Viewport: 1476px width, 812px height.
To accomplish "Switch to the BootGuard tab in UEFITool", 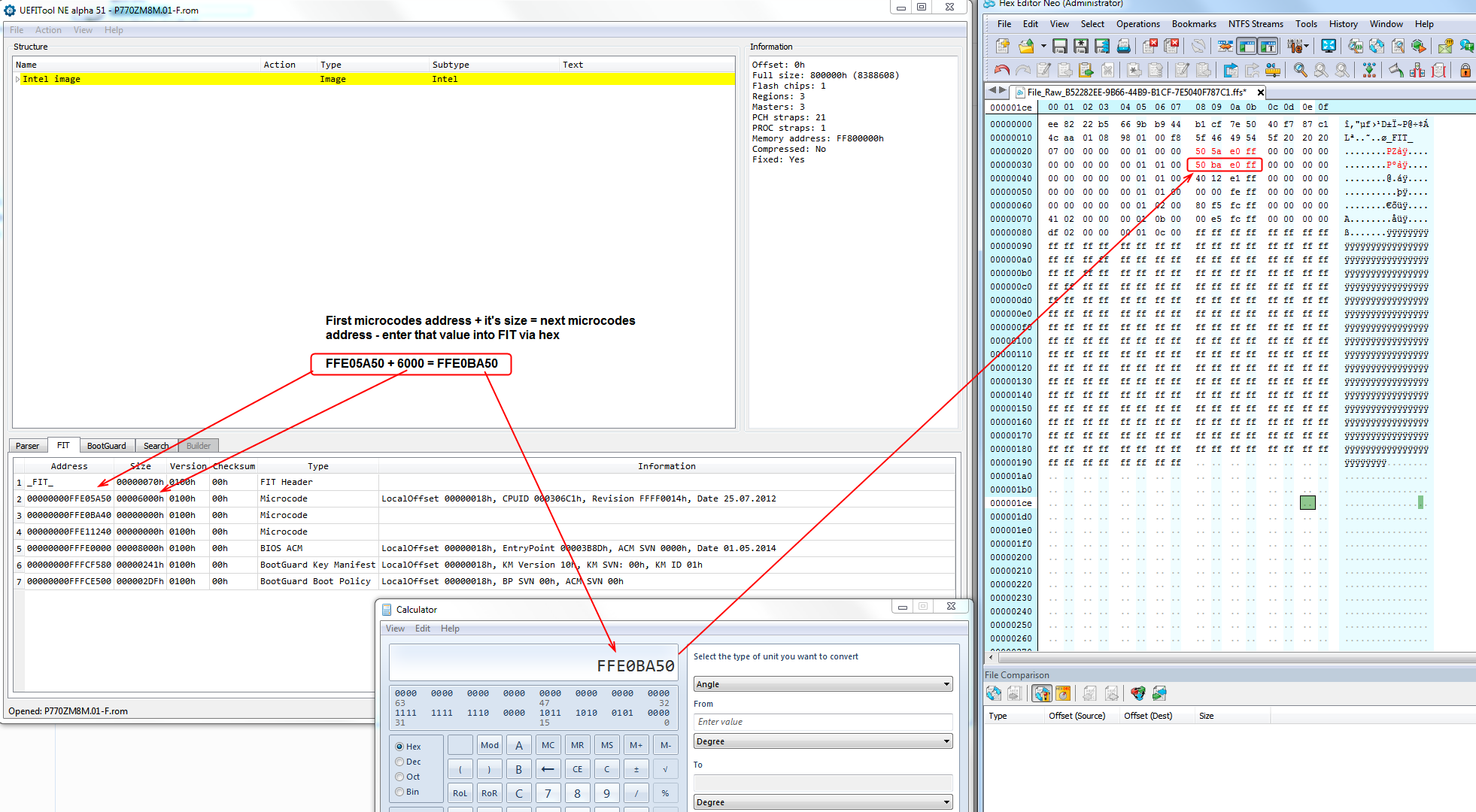I will [106, 446].
